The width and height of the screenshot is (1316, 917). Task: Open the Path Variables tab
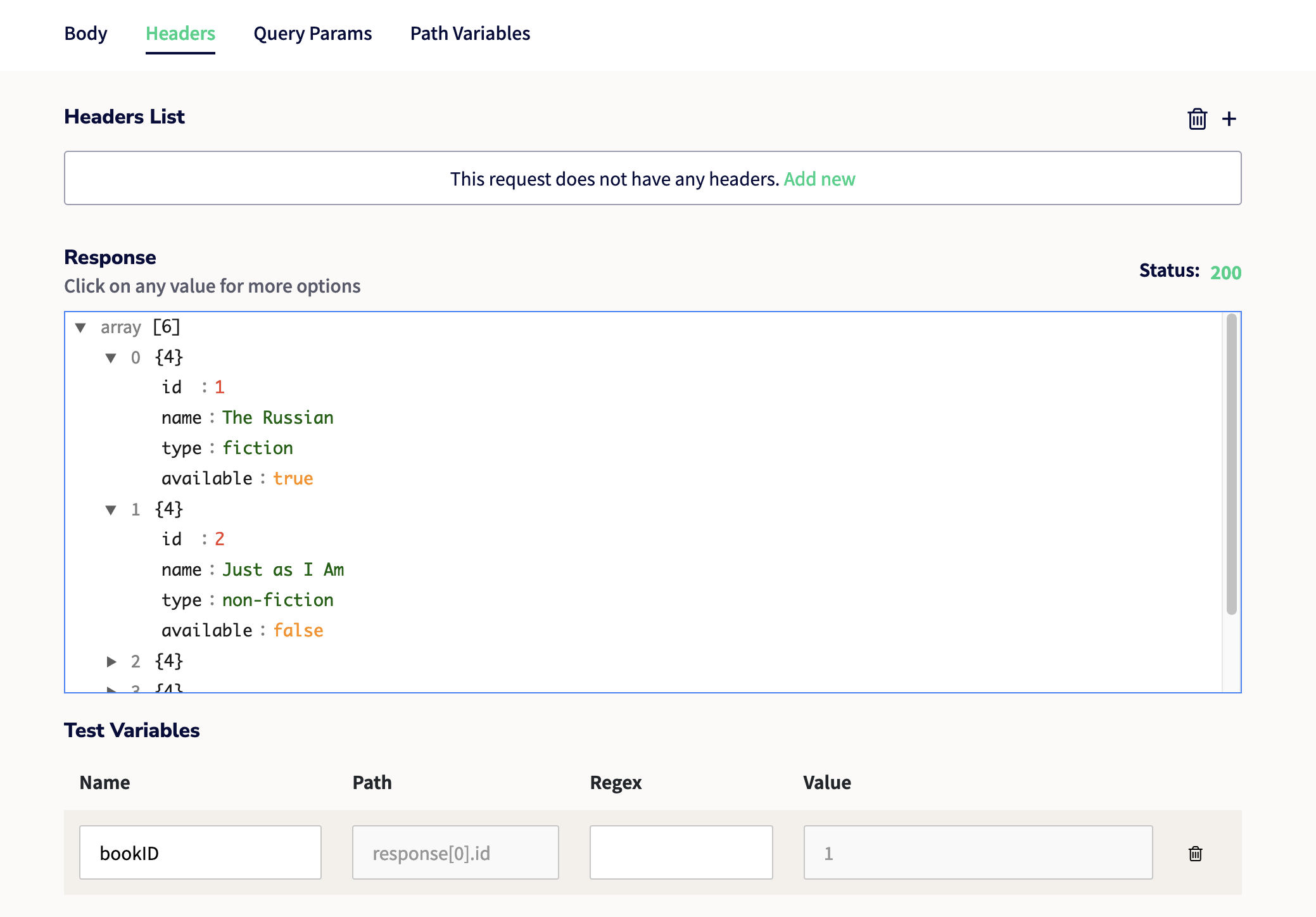(470, 34)
